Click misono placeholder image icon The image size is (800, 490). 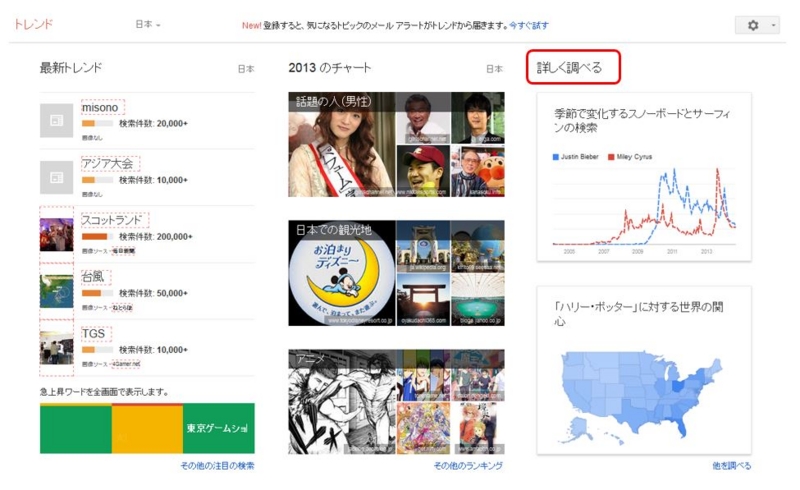57,120
